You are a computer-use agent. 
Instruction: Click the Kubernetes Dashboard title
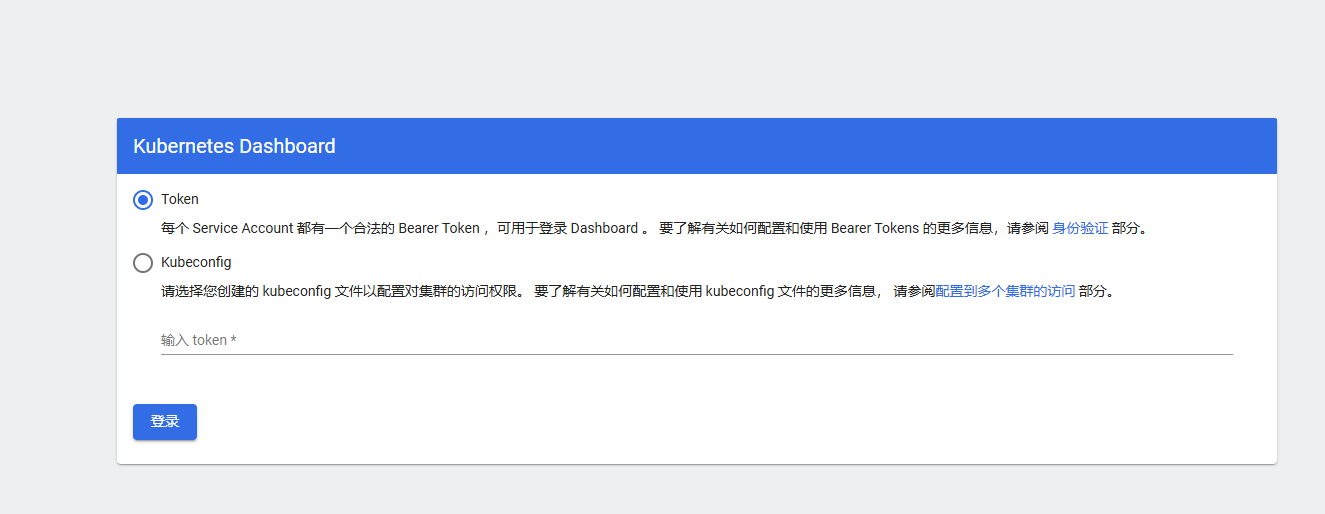click(x=234, y=146)
